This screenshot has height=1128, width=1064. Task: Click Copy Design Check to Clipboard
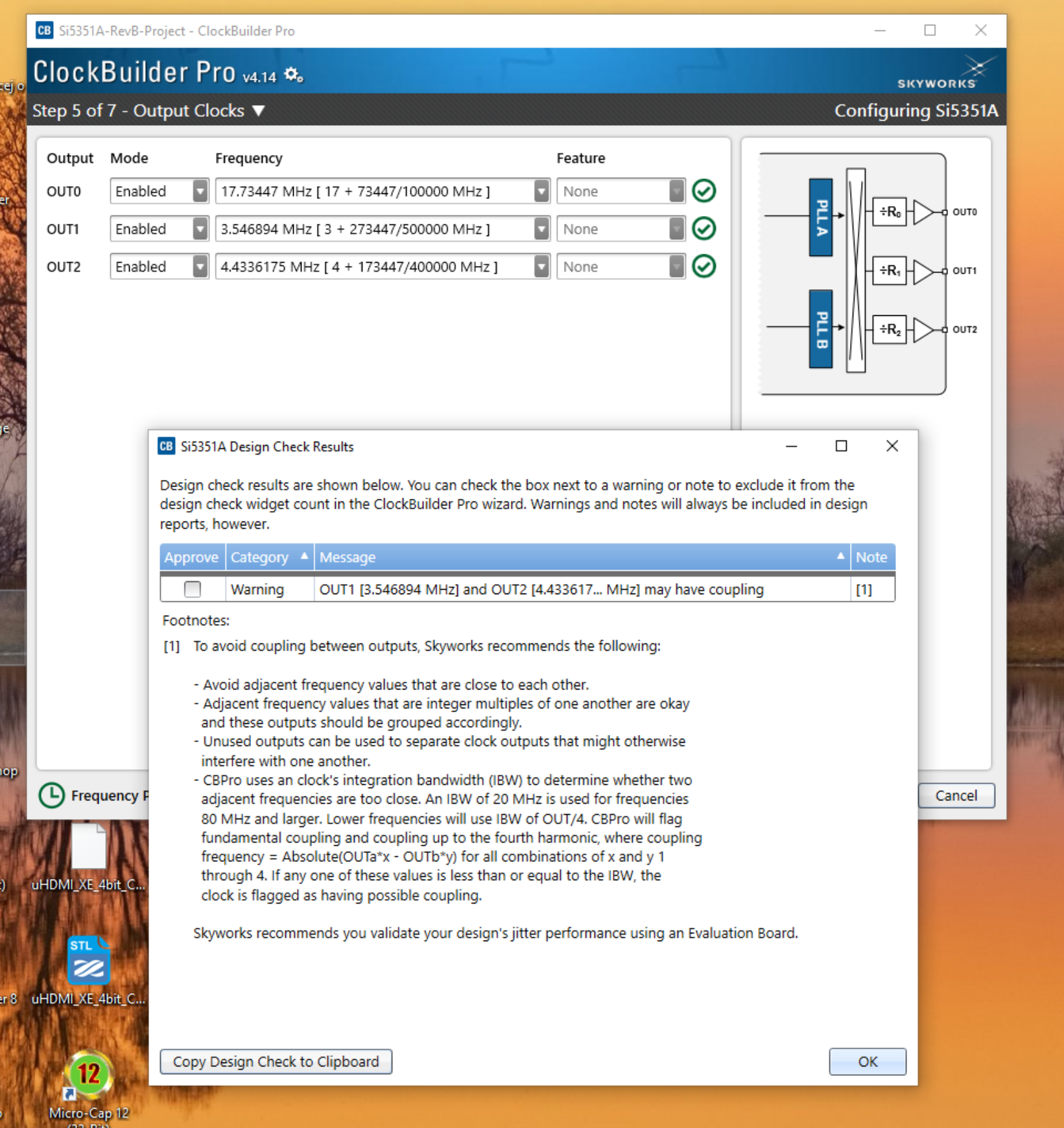pos(276,1062)
